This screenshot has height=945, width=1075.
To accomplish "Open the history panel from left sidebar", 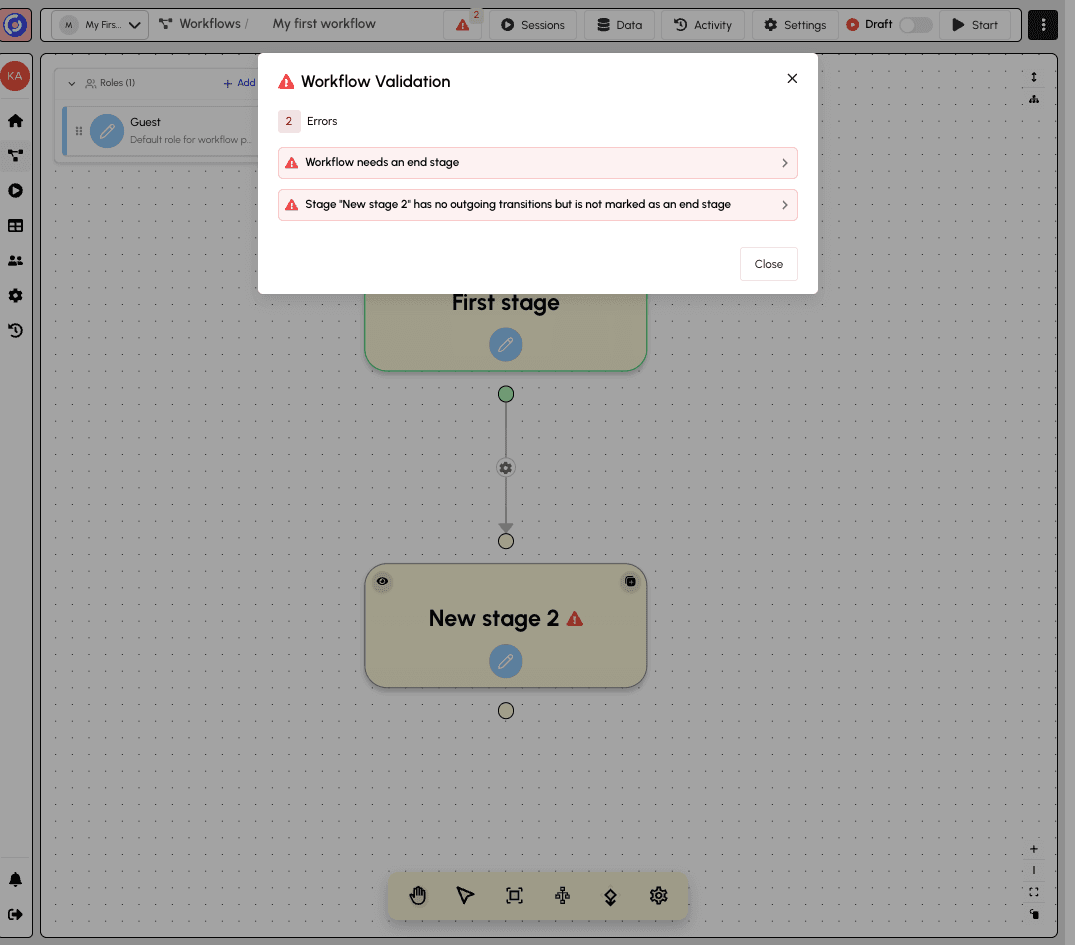I will pos(15,330).
